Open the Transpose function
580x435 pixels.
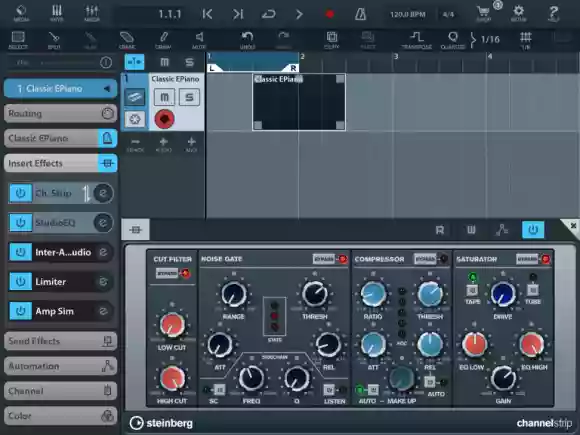coord(417,40)
